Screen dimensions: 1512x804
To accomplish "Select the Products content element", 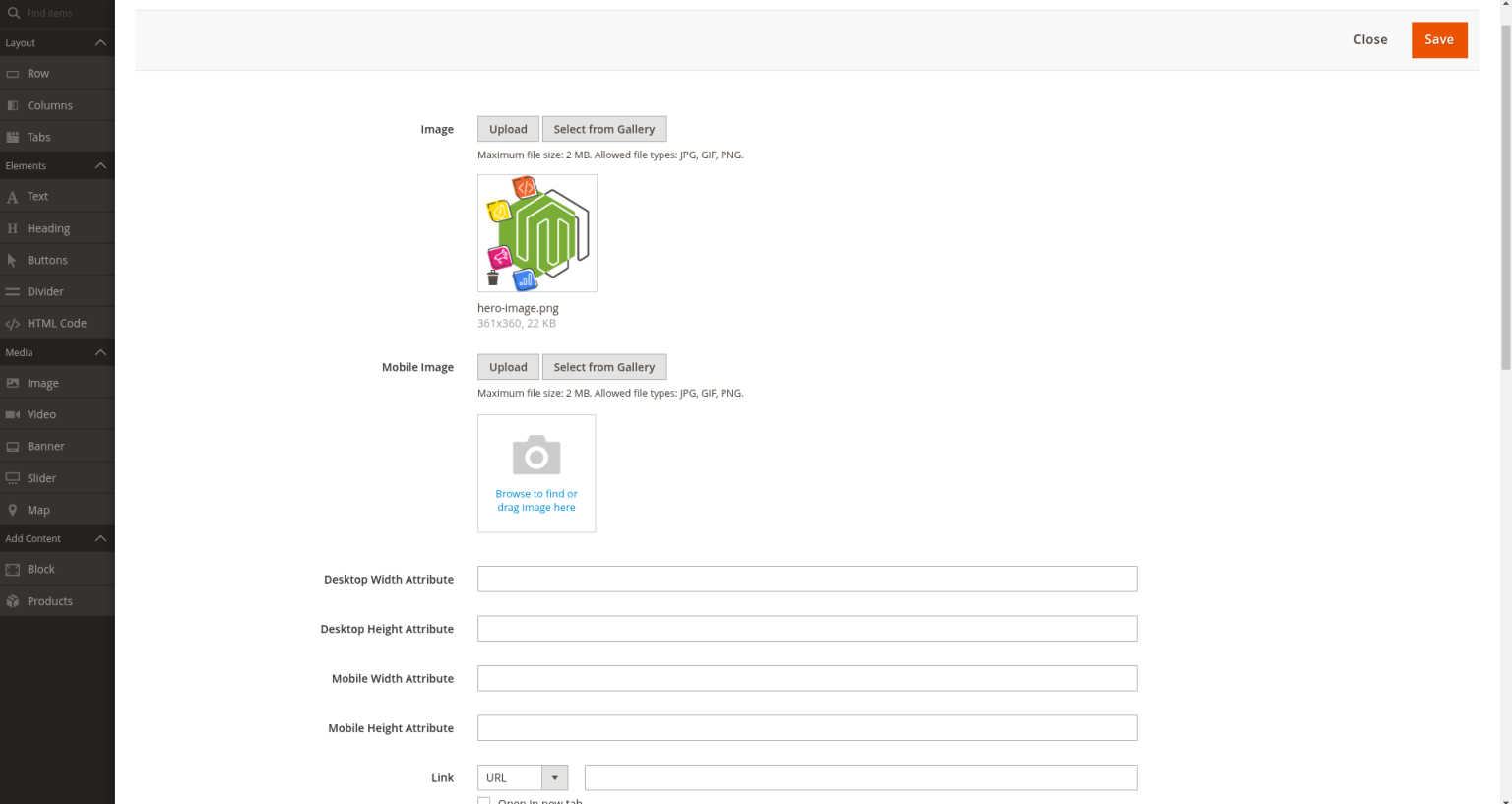I will click(49, 600).
